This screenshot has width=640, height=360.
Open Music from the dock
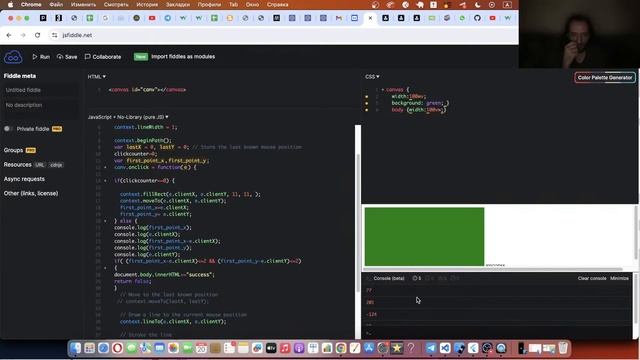(285, 348)
